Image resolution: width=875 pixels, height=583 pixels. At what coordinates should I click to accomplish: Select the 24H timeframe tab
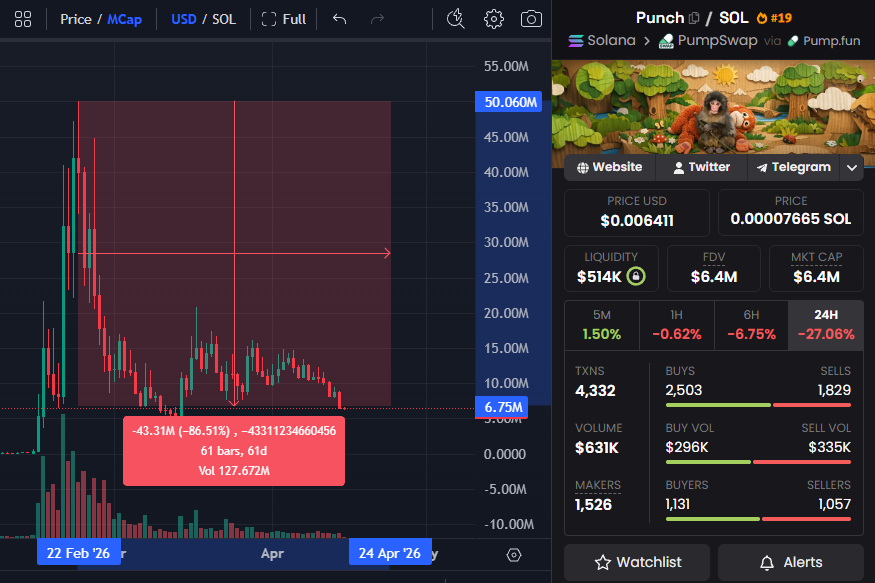point(826,325)
